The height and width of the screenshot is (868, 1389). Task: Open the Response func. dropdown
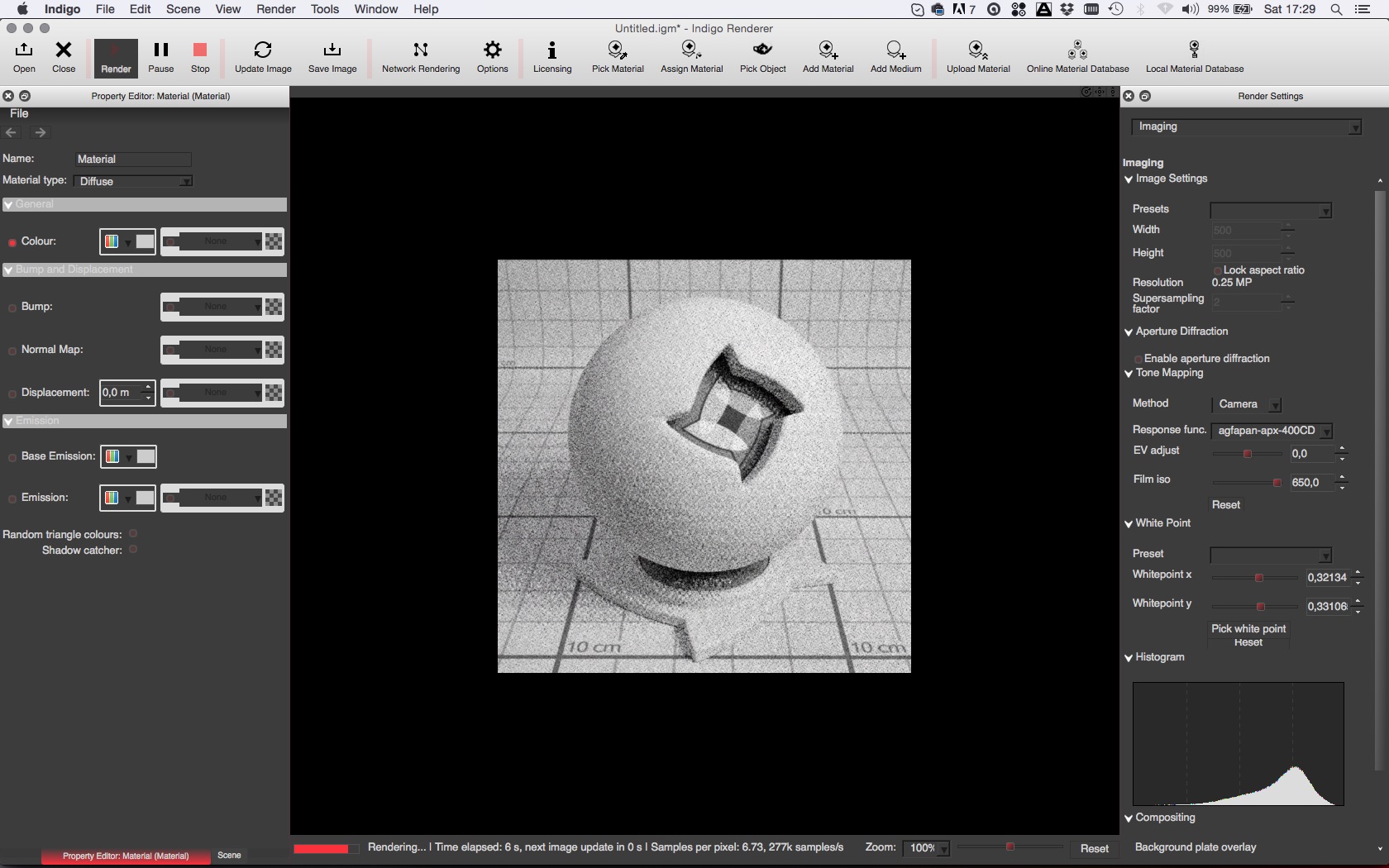point(1272,431)
